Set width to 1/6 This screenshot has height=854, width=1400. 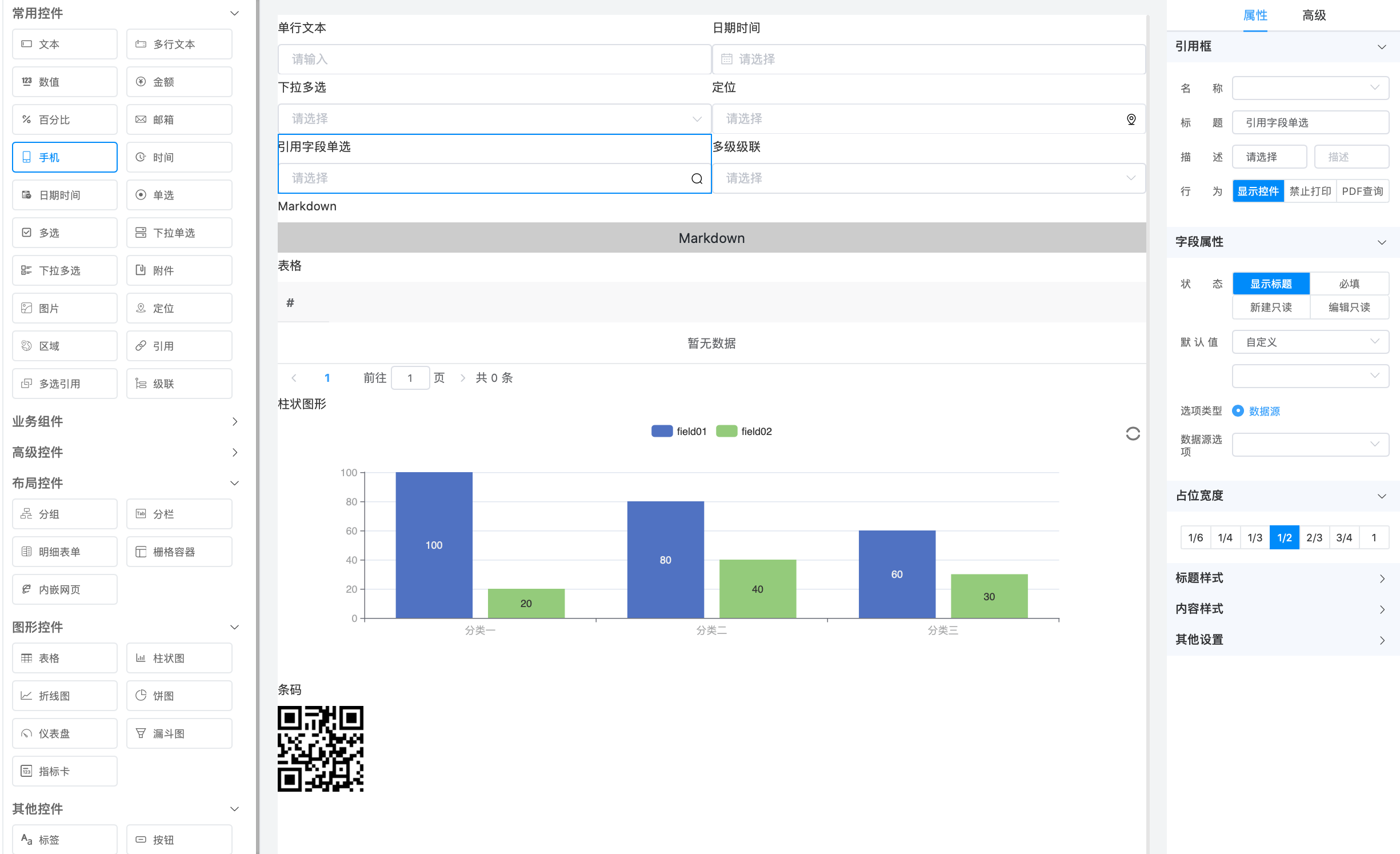click(1195, 537)
